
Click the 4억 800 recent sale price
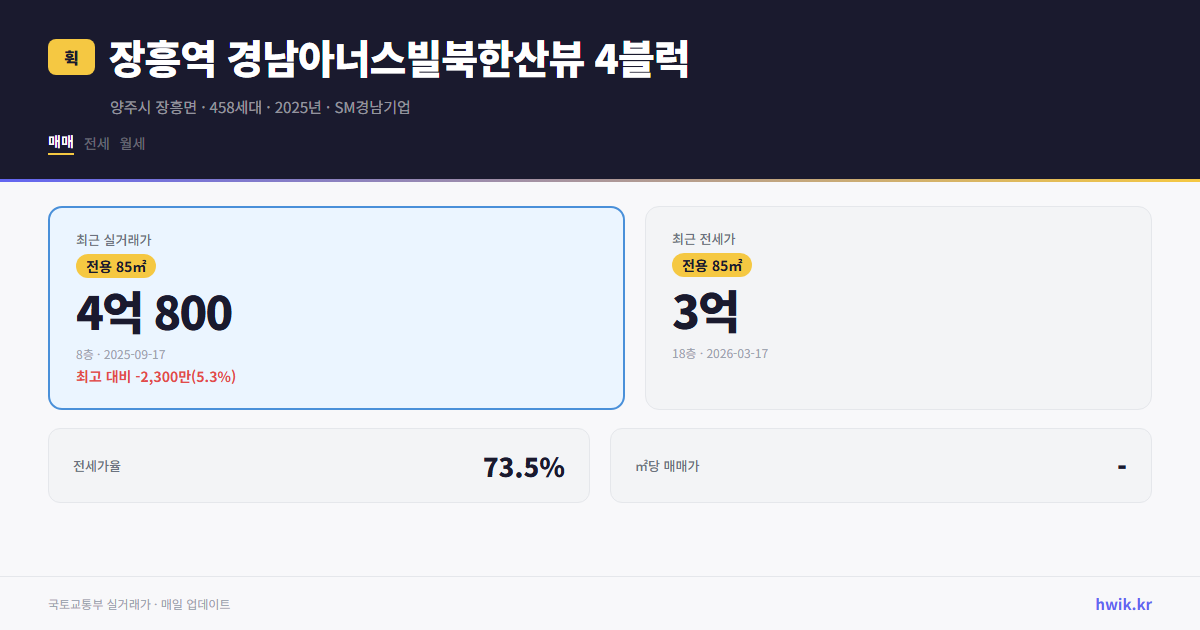pyautogui.click(x=153, y=314)
